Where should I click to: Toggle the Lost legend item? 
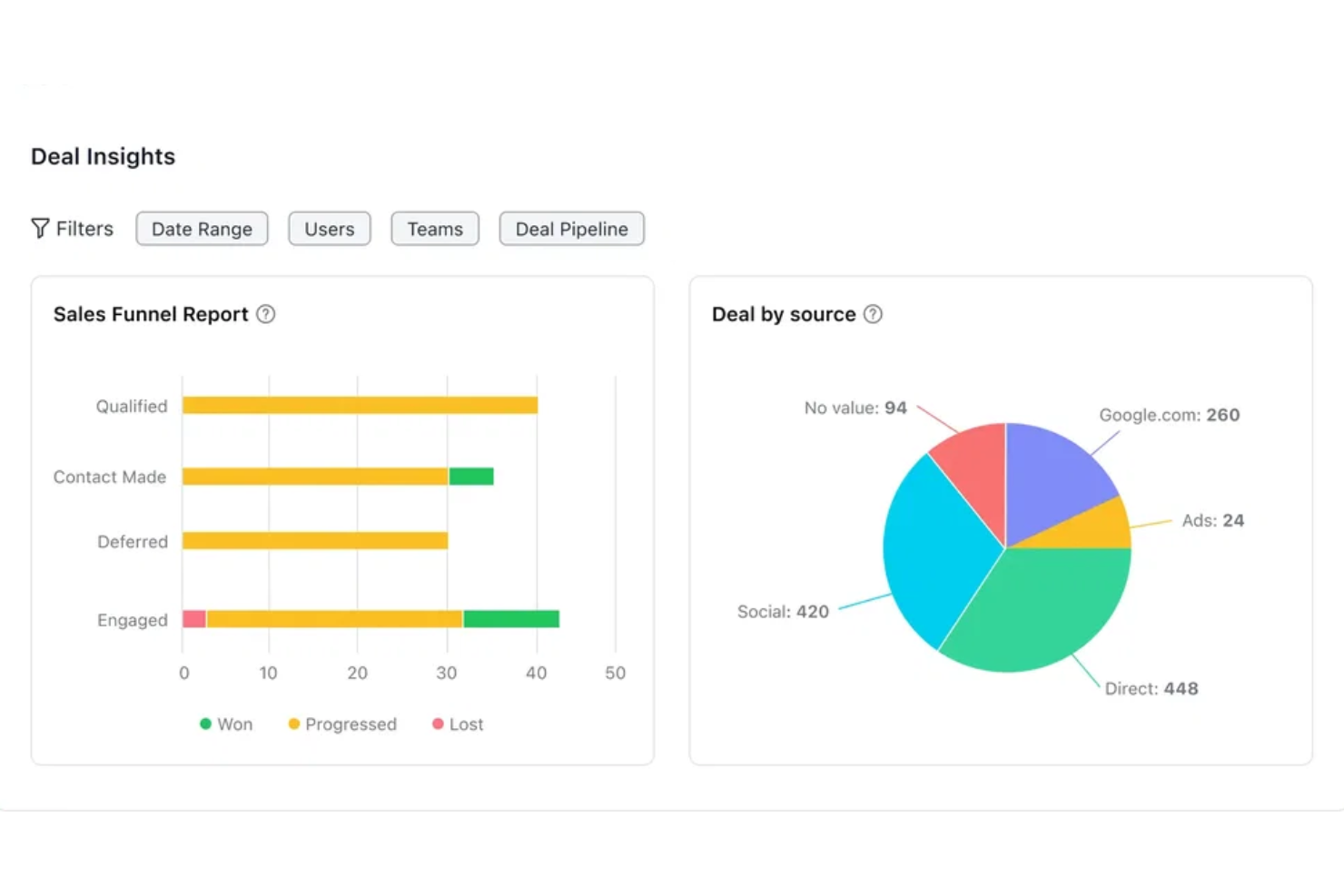point(458,724)
